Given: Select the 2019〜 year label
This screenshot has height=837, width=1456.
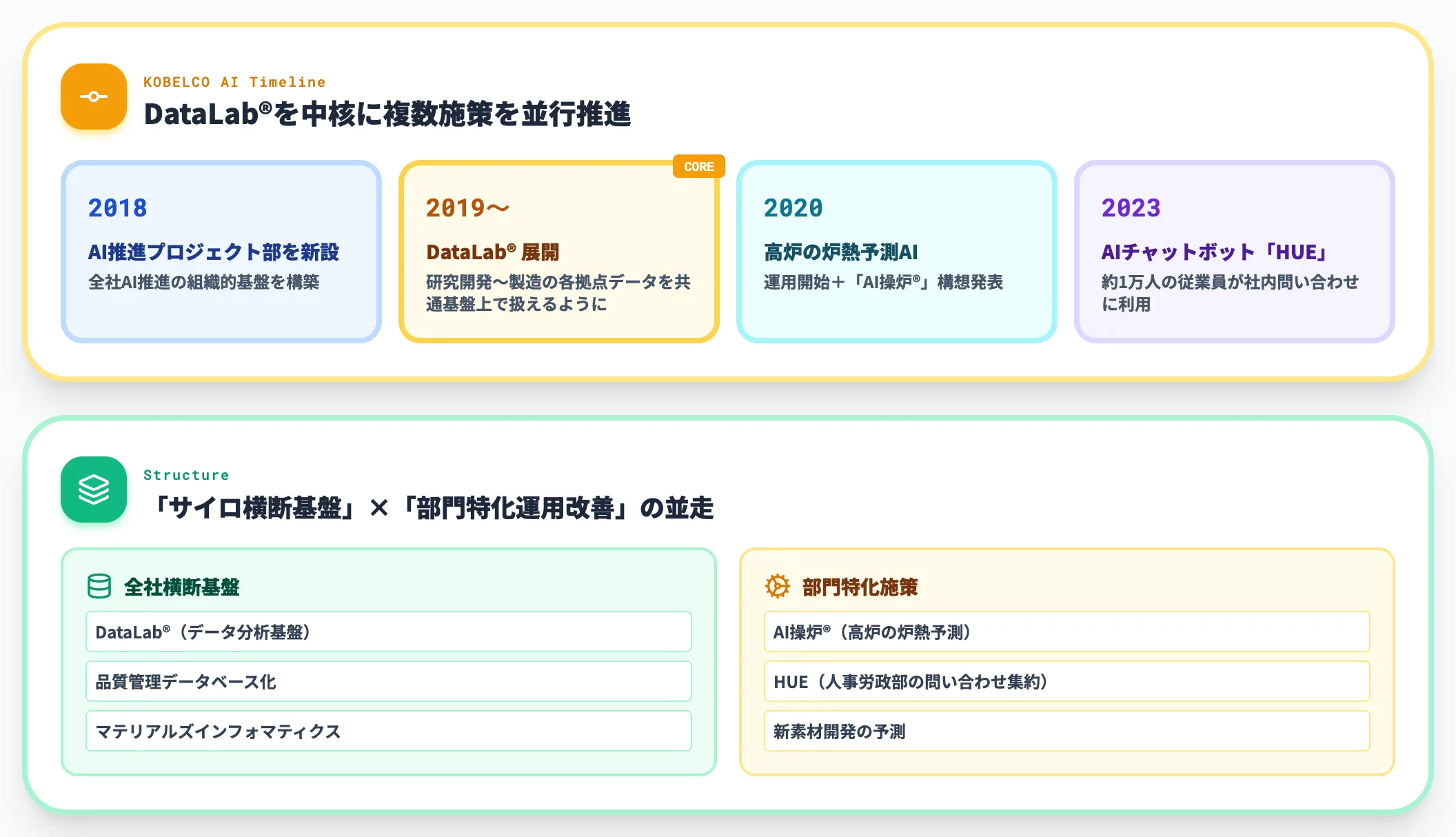Looking at the screenshot, I should [467, 208].
